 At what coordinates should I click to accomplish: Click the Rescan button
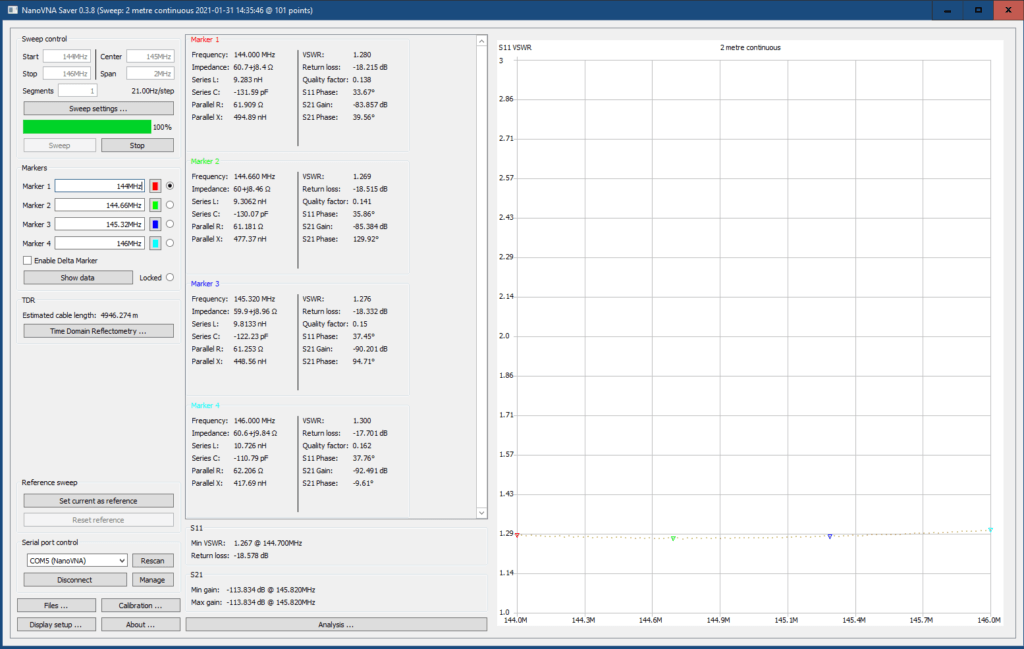pos(153,561)
